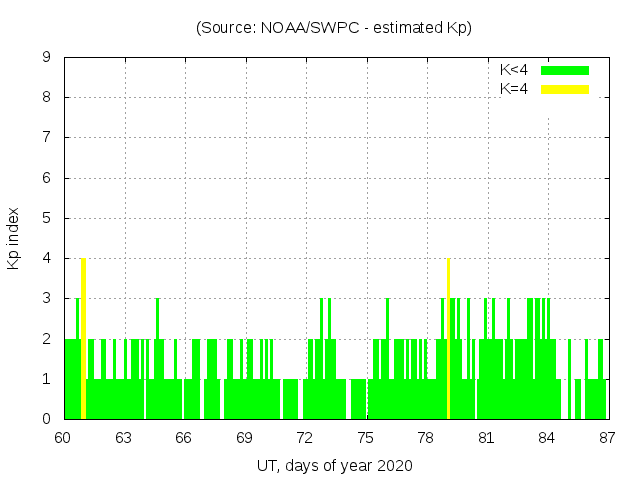Click the y-axis tick label 6
This screenshot has width=640, height=480.
coord(47,178)
